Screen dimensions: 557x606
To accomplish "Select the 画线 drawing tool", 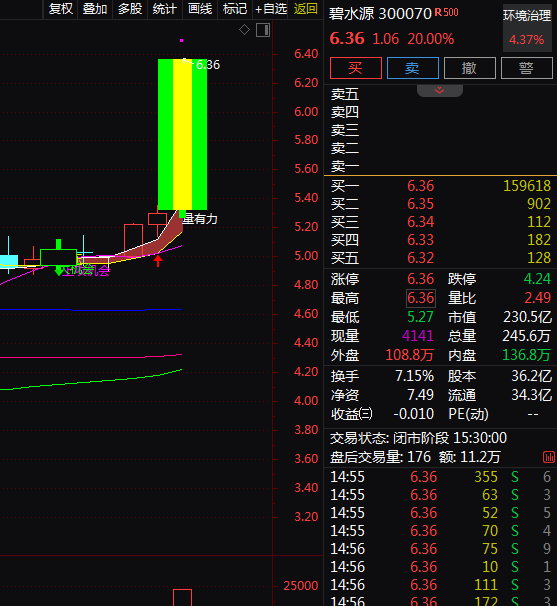I will click(200, 9).
